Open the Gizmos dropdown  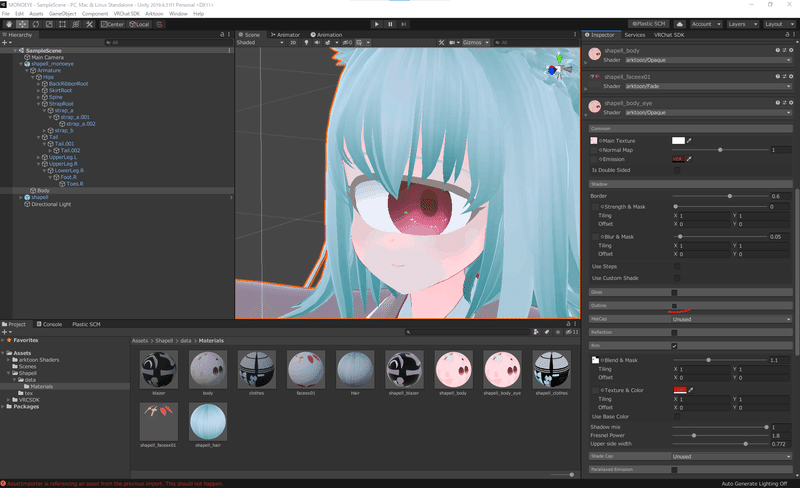click(x=476, y=42)
